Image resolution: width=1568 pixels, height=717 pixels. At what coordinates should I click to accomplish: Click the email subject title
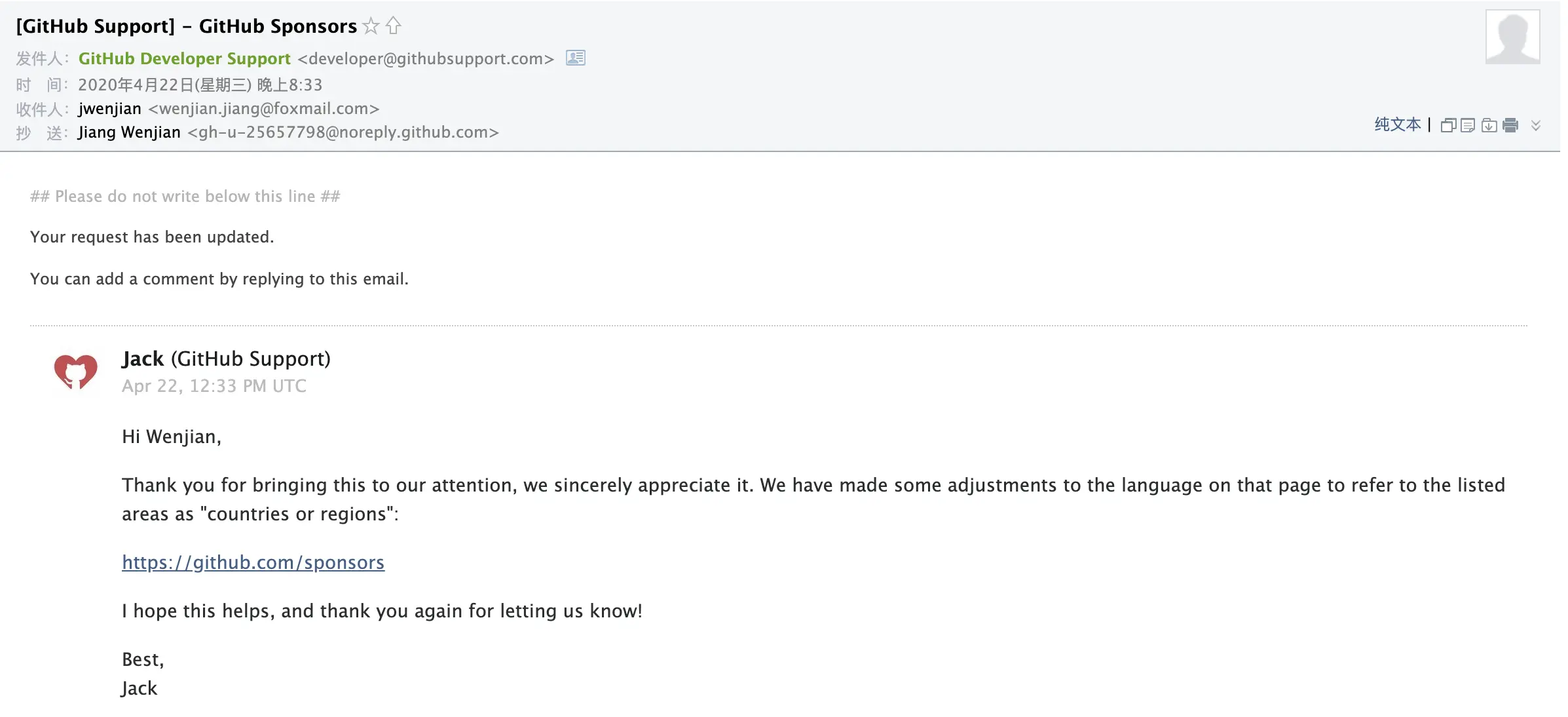(186, 26)
